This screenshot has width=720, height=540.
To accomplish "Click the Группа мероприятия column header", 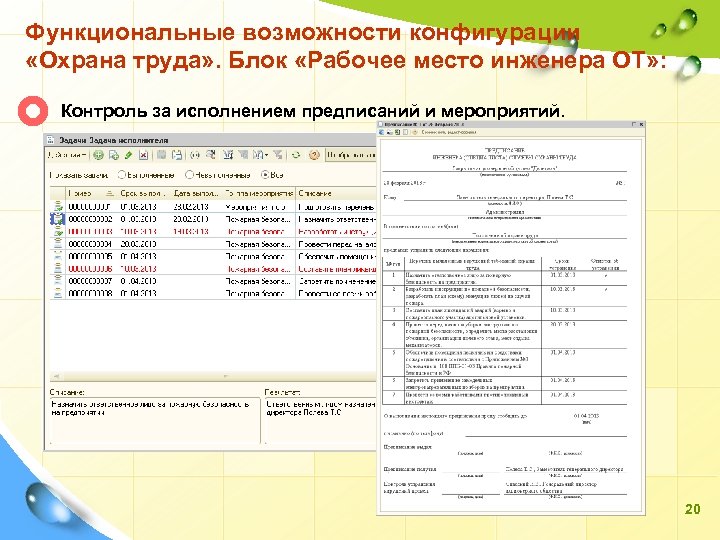I will click(x=259, y=193).
